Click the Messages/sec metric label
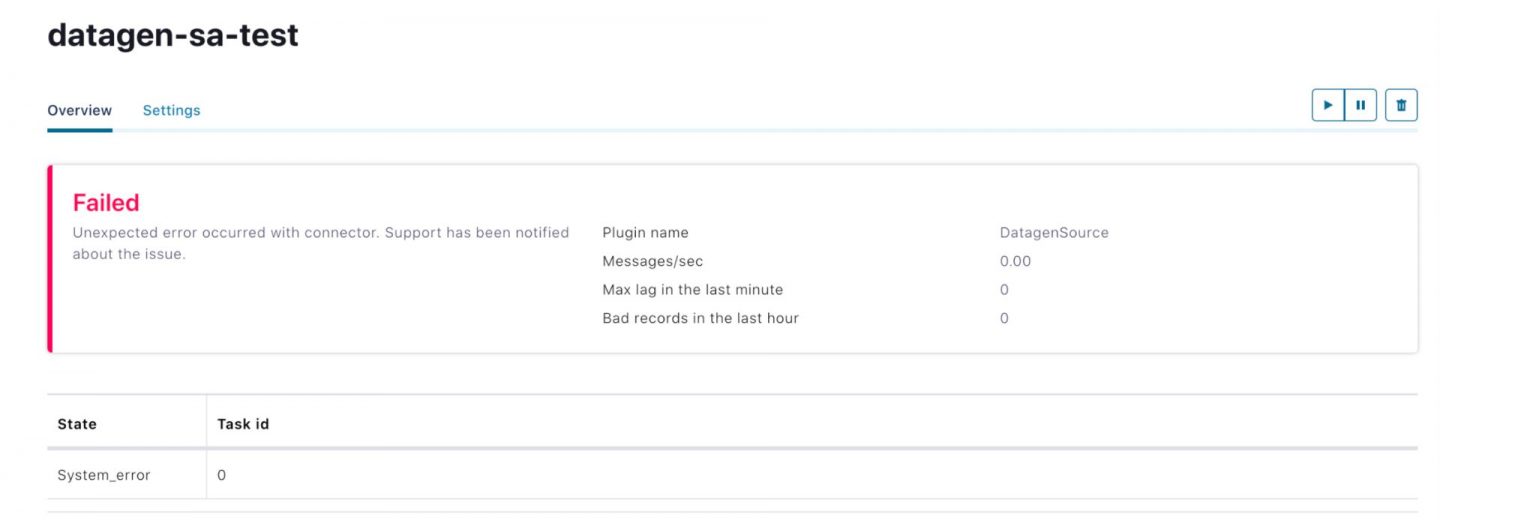This screenshot has height=530, width=1536. click(653, 261)
